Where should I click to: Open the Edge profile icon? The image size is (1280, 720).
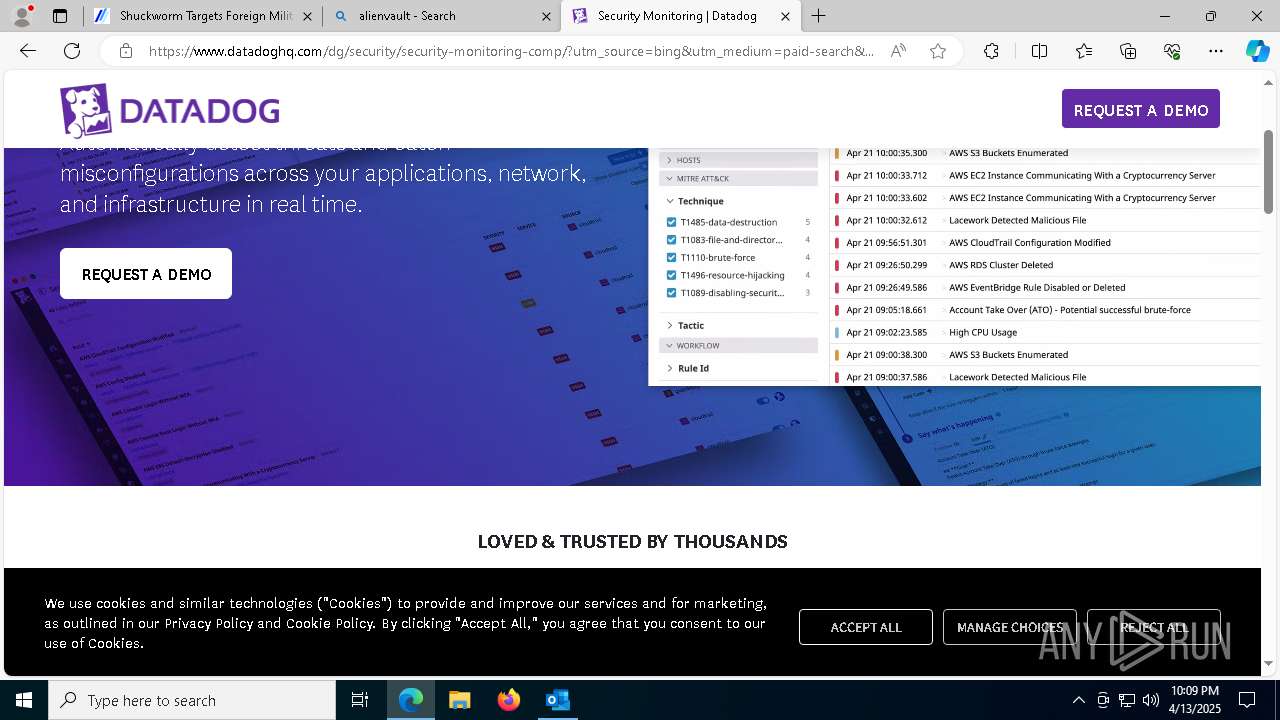coord(22,16)
